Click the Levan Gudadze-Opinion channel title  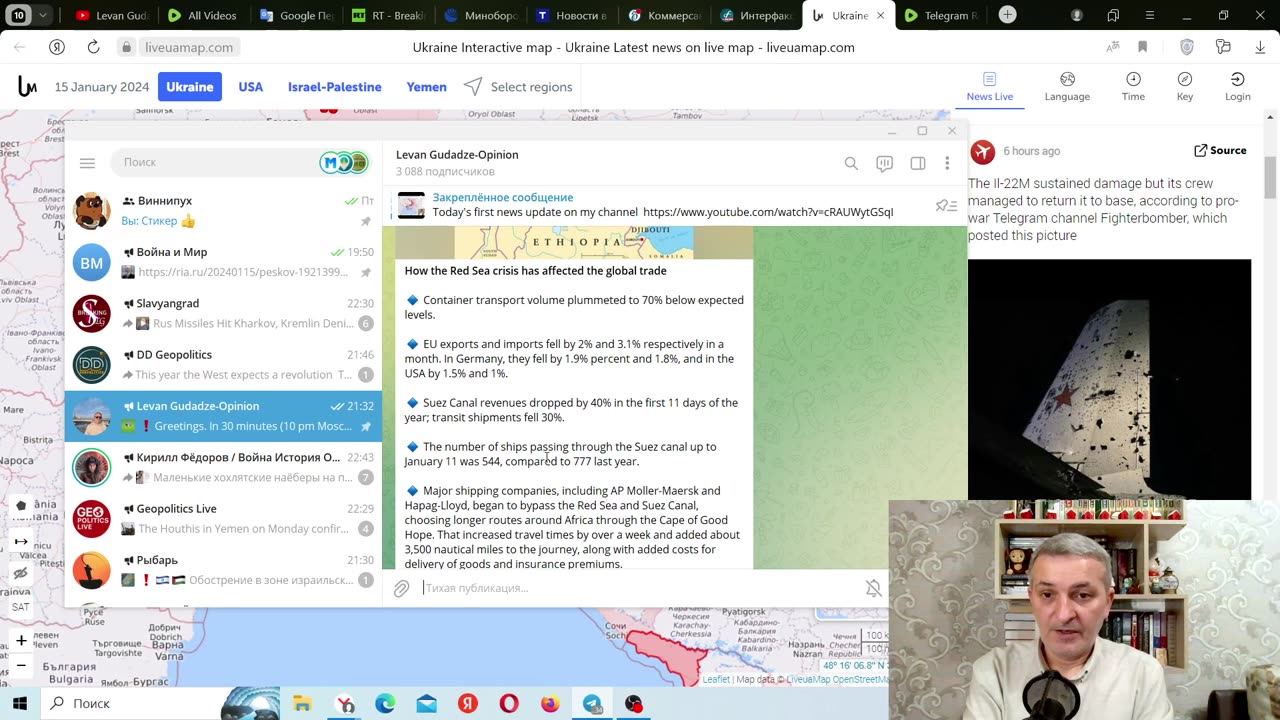tap(457, 155)
